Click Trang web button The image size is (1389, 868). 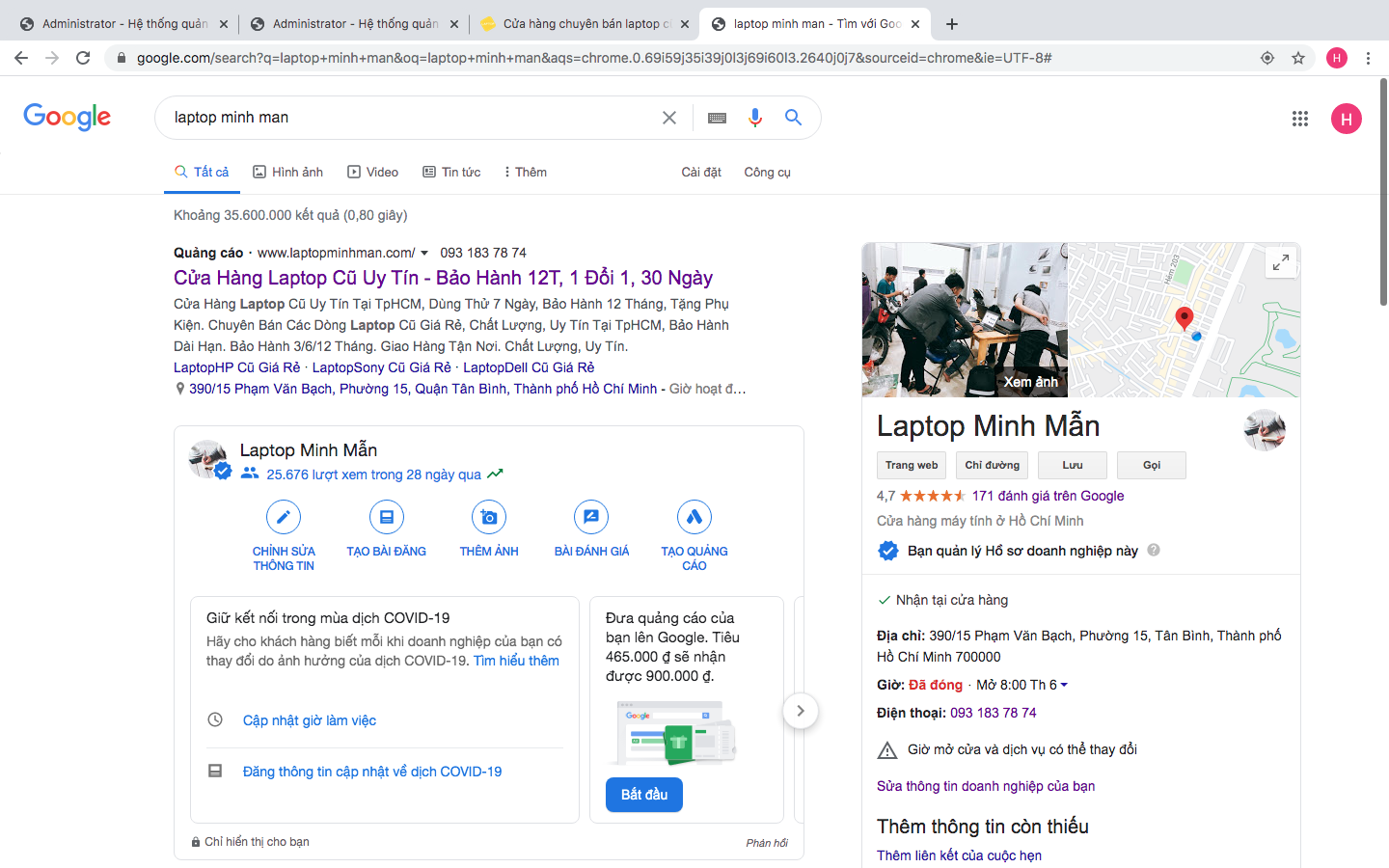click(x=912, y=465)
